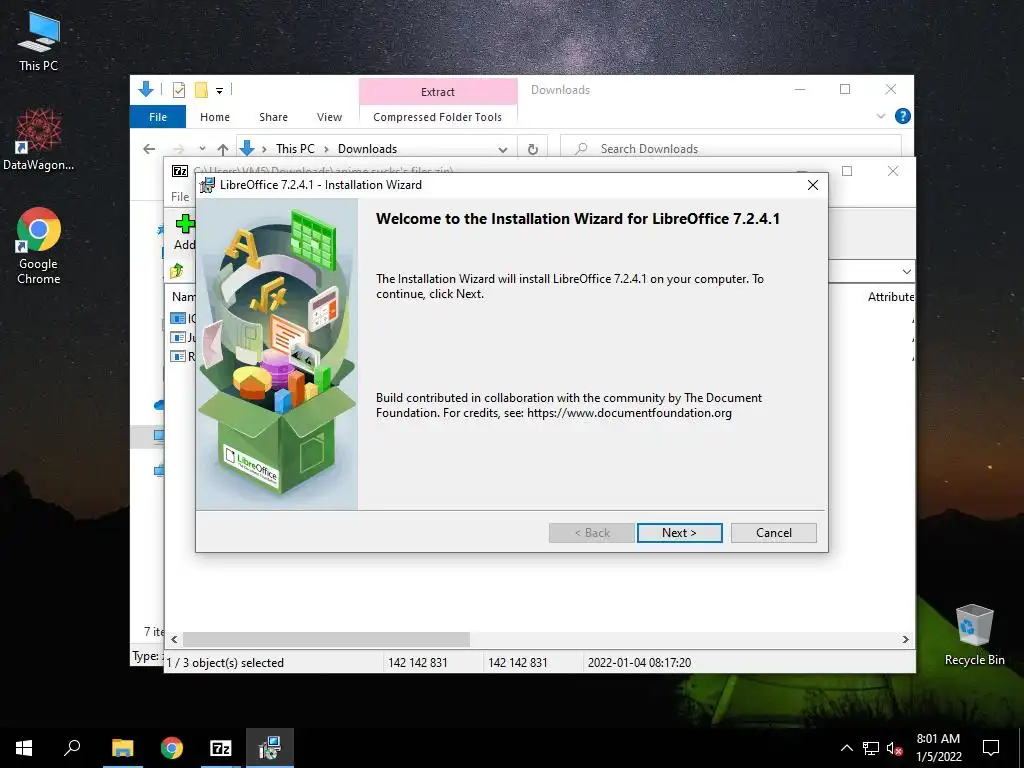Refresh the Downloads folder
Image resolution: width=1024 pixels, height=768 pixels.
tap(532, 149)
